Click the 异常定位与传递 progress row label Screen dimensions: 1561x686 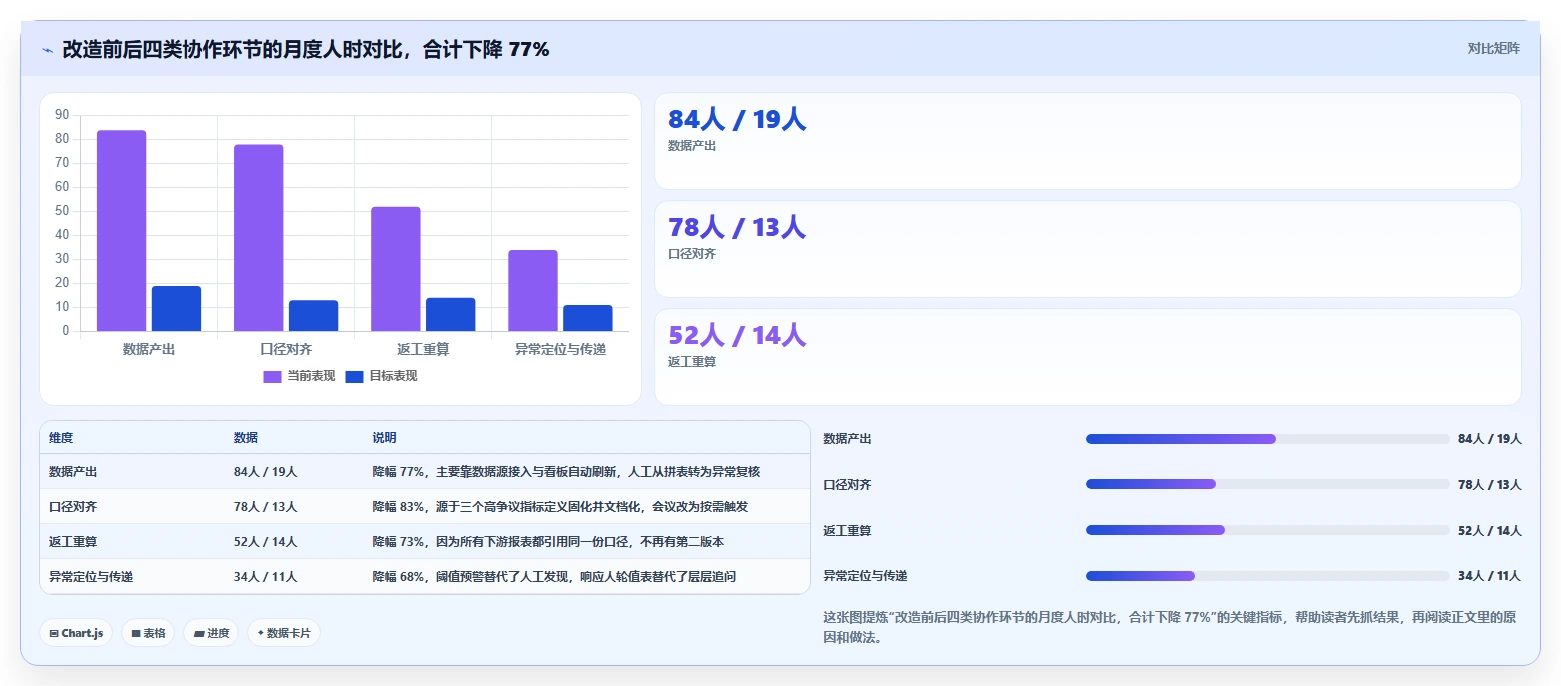[865, 577]
